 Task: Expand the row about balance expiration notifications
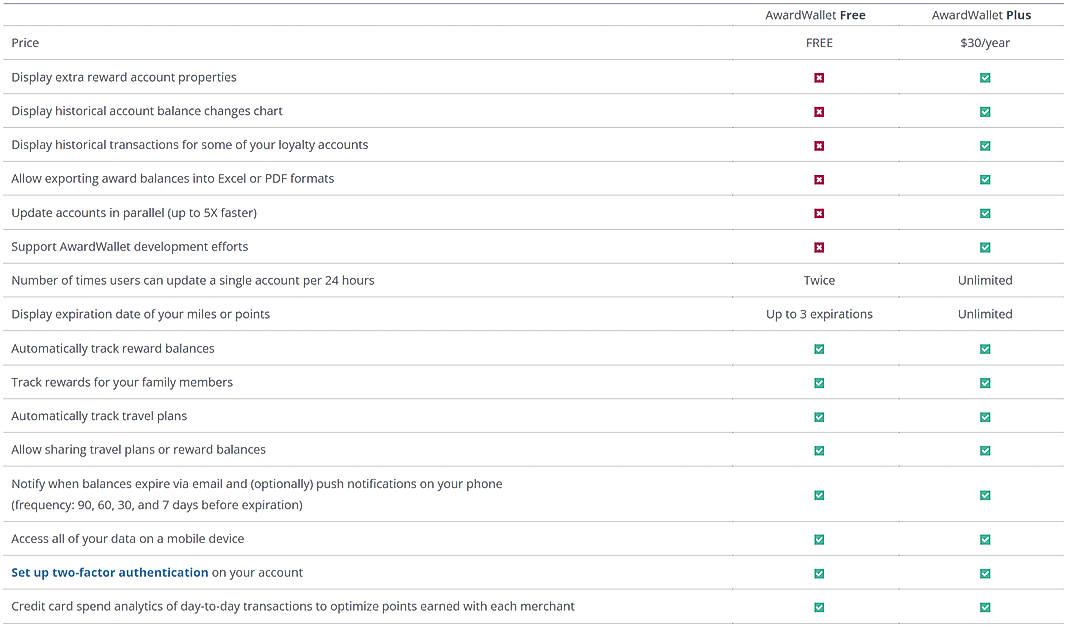pyautogui.click(x=257, y=495)
